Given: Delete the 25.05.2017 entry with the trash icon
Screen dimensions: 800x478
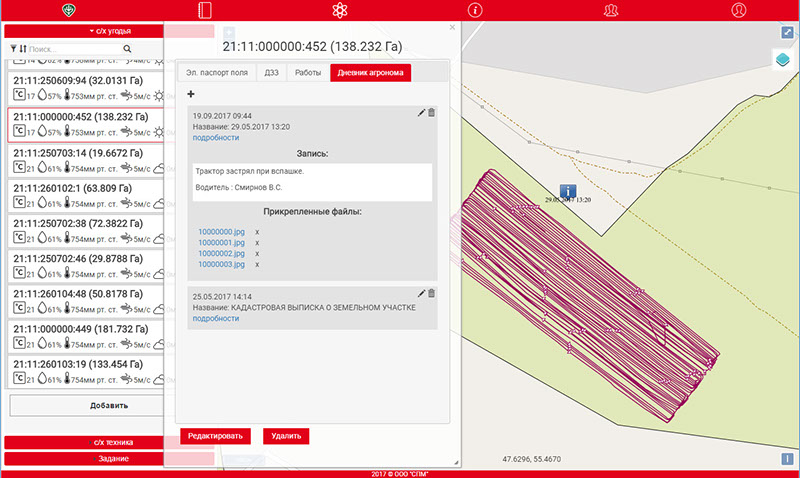Looking at the screenshot, I should (431, 293).
